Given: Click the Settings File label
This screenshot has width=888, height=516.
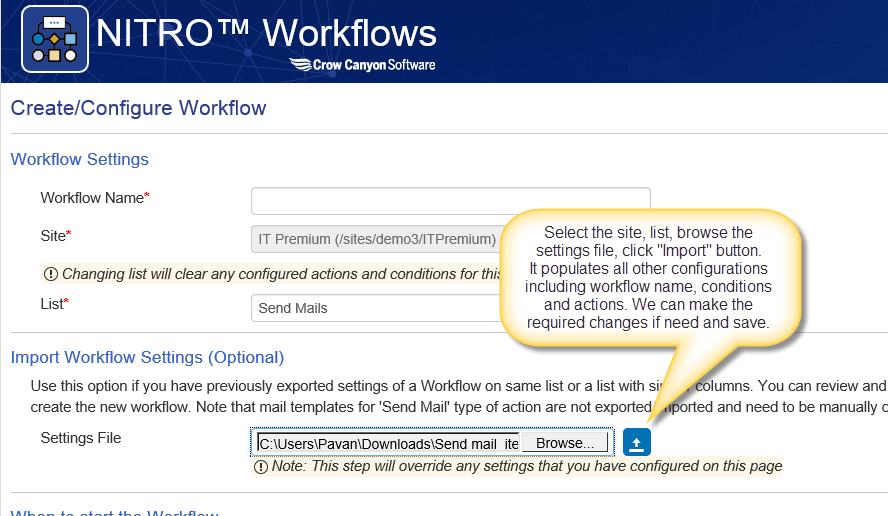Looking at the screenshot, I should pyautogui.click(x=81, y=438).
